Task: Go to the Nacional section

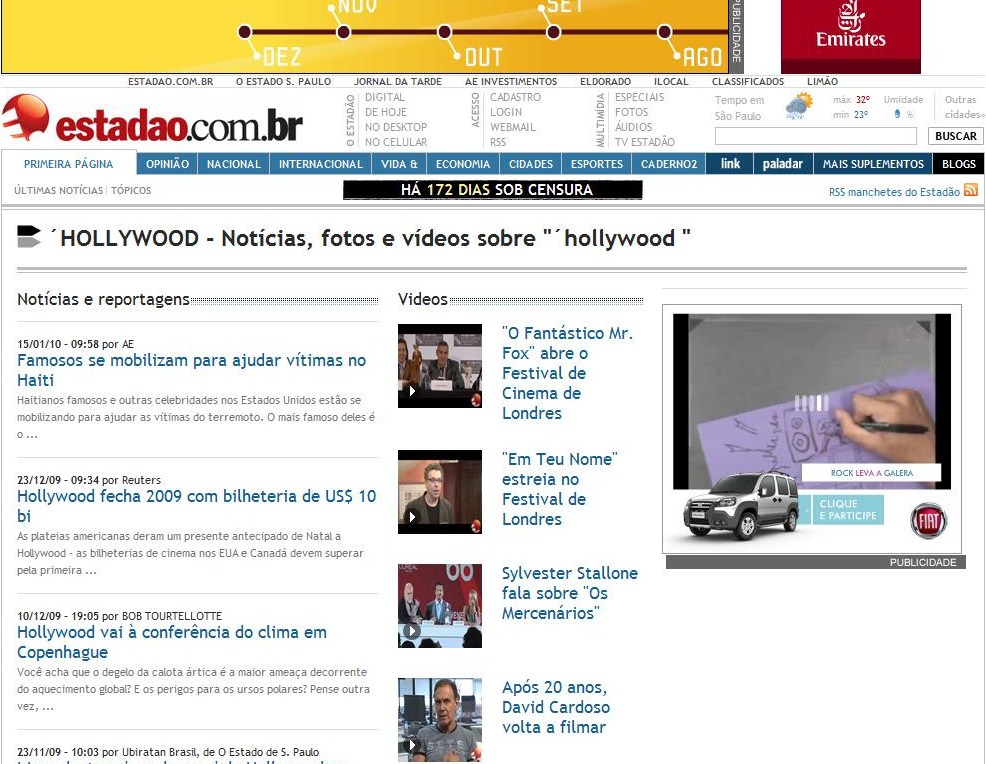Action: [233, 164]
